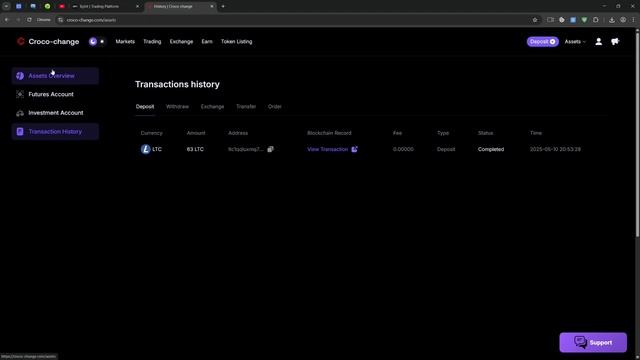
Task: Bookmark this page with star icon
Action: pyautogui.click(x=535, y=20)
